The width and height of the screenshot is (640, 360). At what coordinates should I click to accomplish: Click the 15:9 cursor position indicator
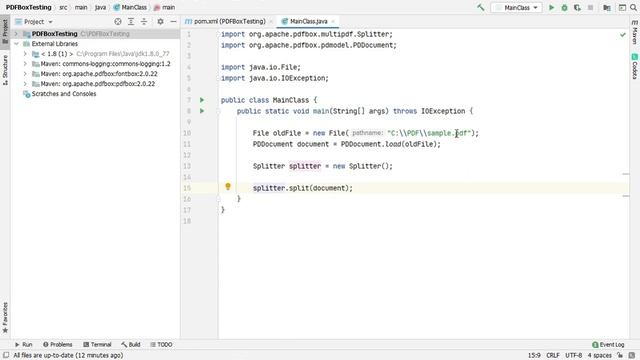(534, 356)
